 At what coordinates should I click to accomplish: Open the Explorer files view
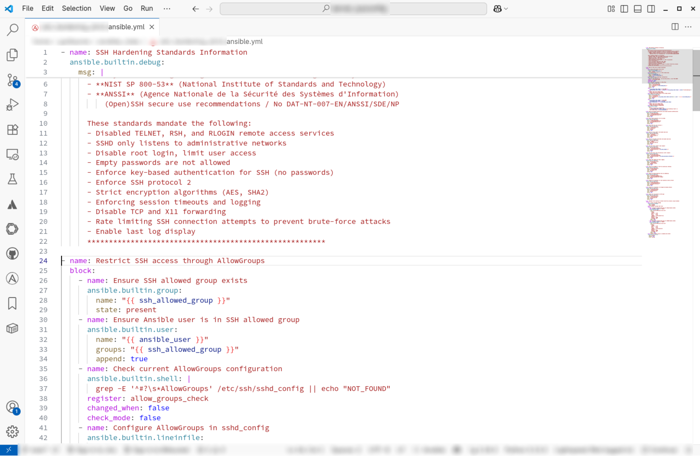tap(12, 55)
